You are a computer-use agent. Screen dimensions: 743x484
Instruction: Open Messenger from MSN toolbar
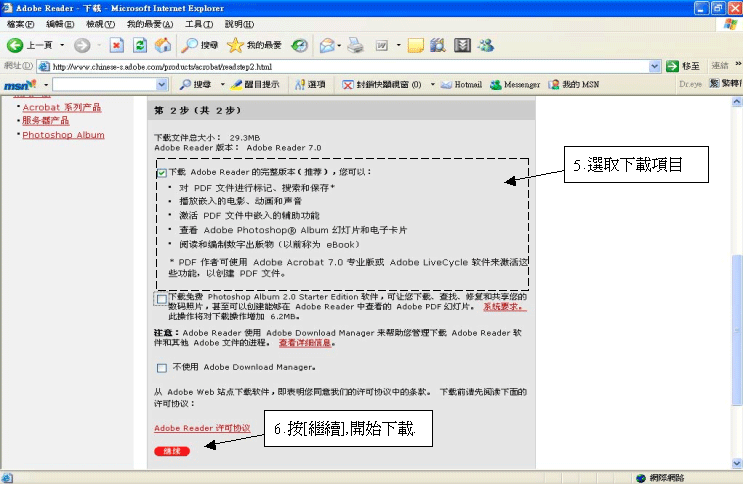515,85
